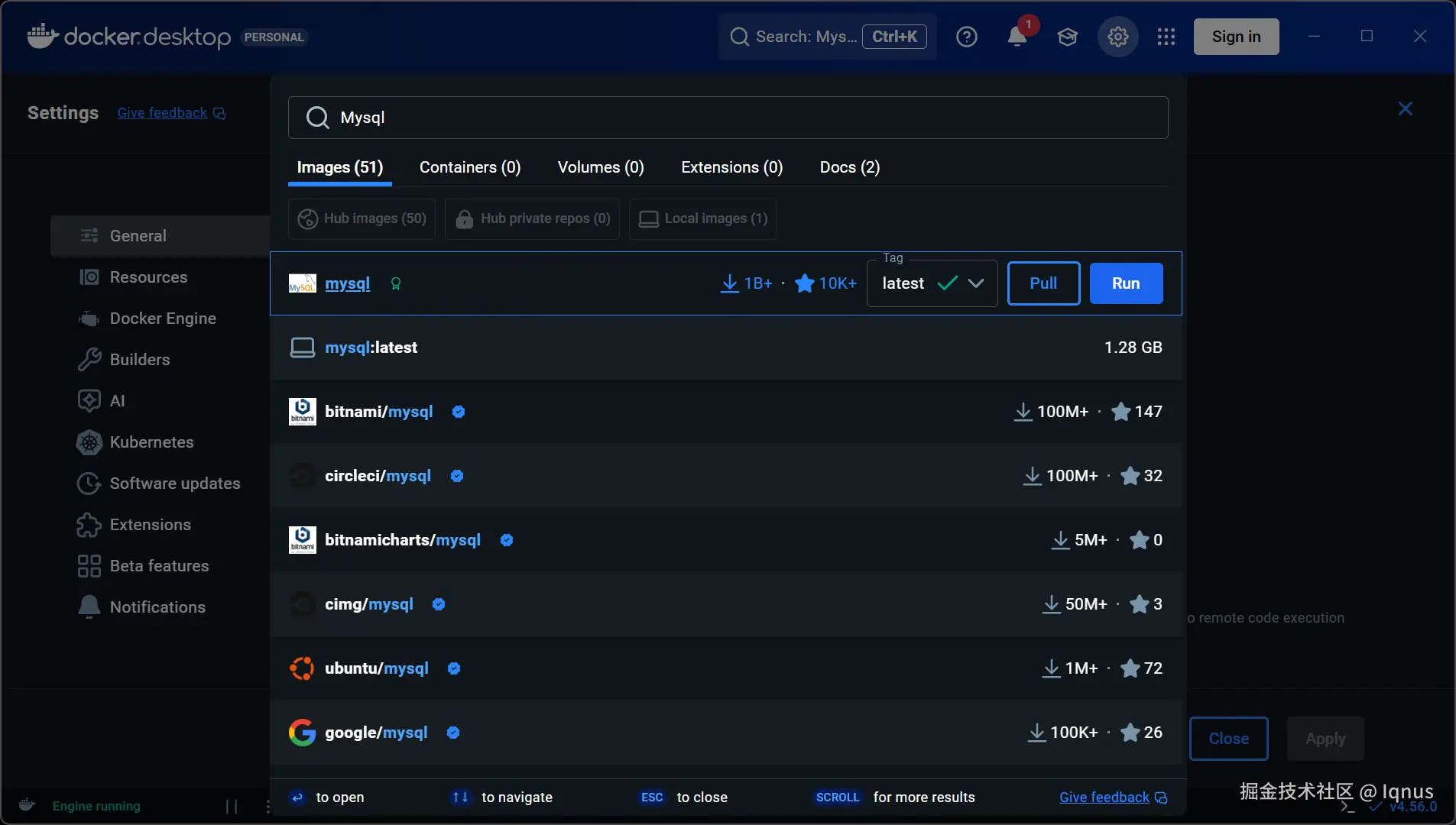The height and width of the screenshot is (825, 1456).
Task: Click the header search box with Ctrl+K
Action: pos(827,37)
